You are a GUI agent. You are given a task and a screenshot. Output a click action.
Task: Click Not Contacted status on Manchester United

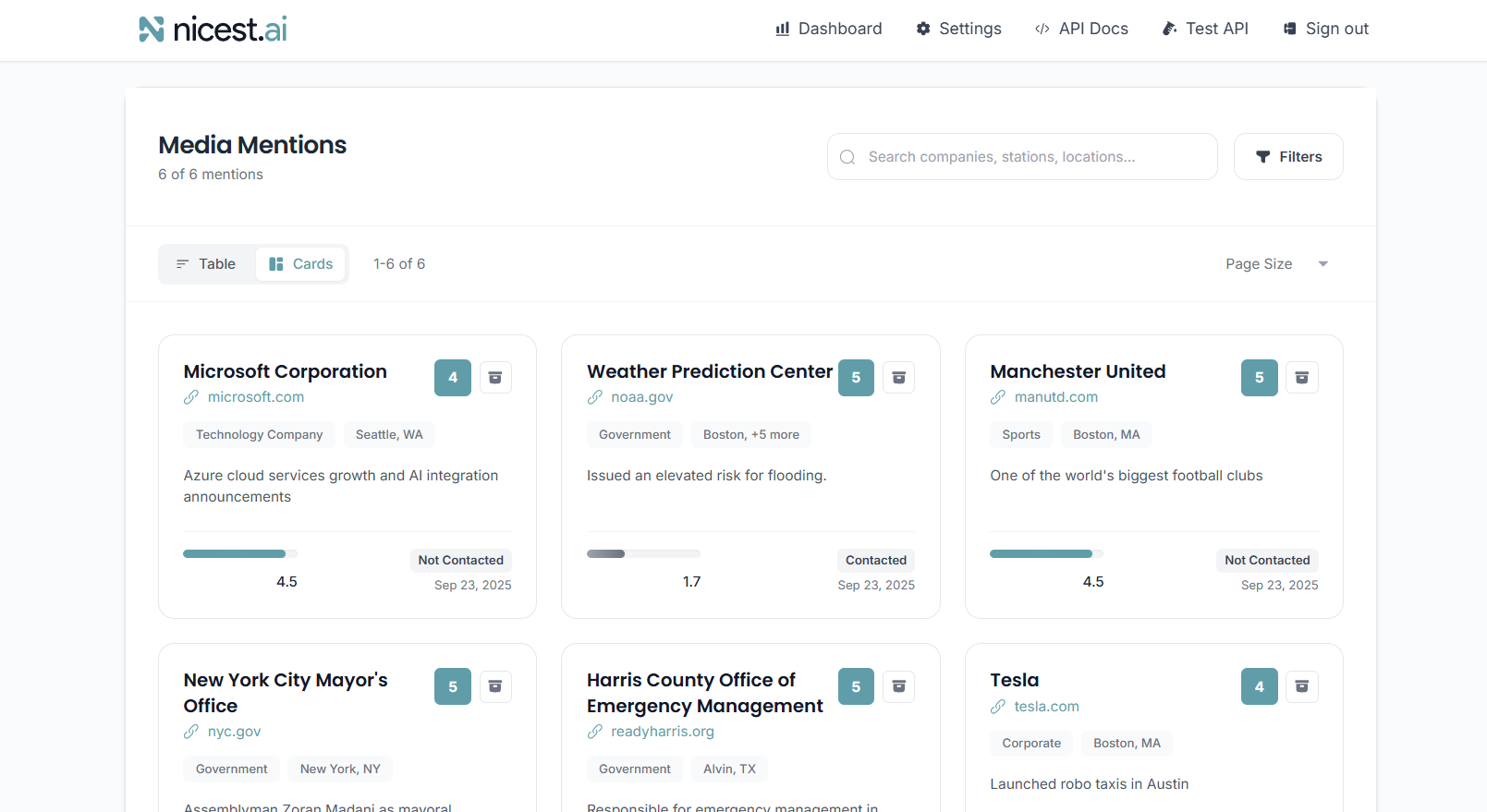point(1268,561)
